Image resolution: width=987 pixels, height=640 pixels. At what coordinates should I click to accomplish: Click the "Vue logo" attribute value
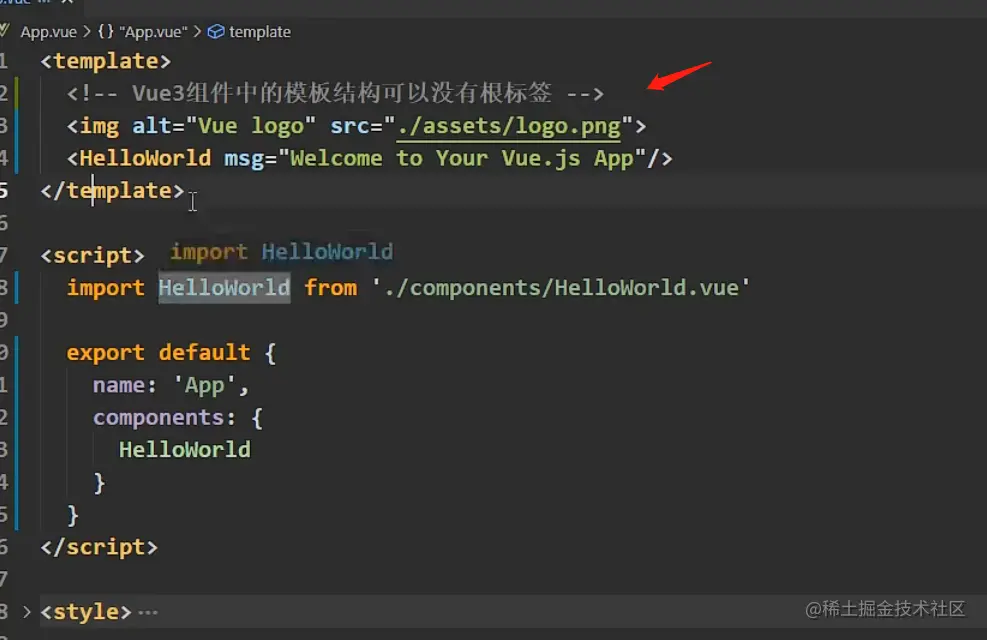pyautogui.click(x=251, y=126)
